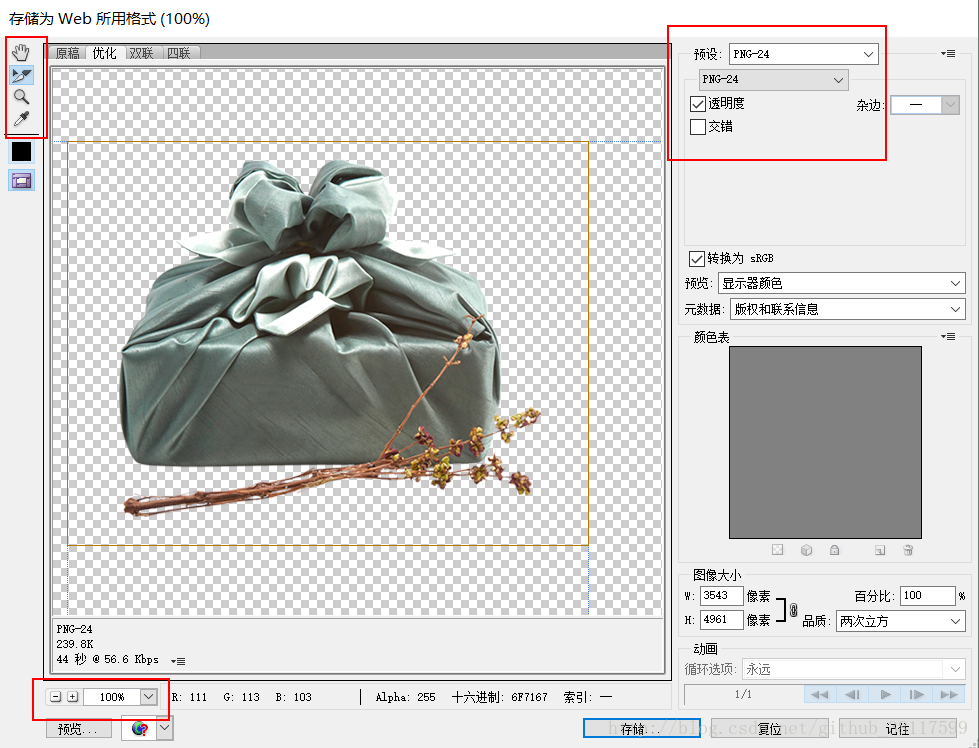Open the optimize panel menu icon
979x748 pixels.
tap(948, 54)
